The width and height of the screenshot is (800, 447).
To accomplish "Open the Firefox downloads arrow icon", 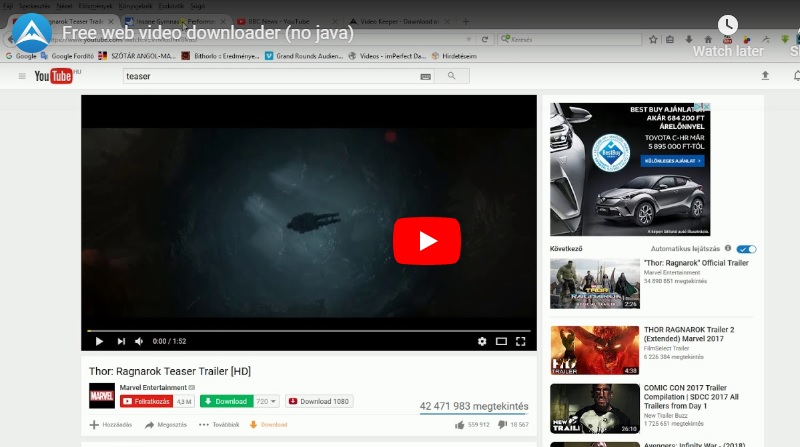I will point(689,39).
